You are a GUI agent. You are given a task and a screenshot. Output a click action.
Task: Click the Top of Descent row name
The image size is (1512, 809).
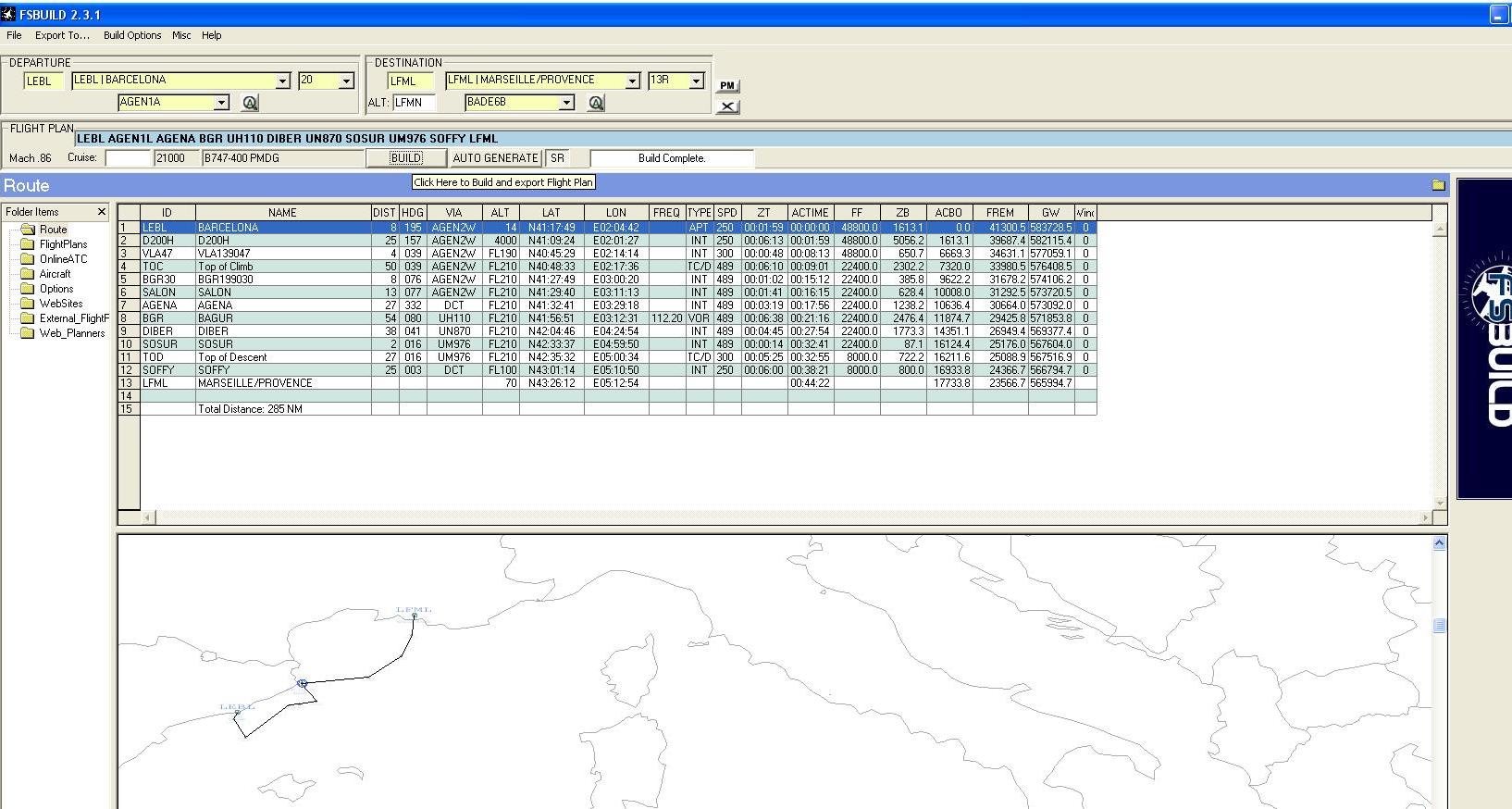[x=283, y=357]
